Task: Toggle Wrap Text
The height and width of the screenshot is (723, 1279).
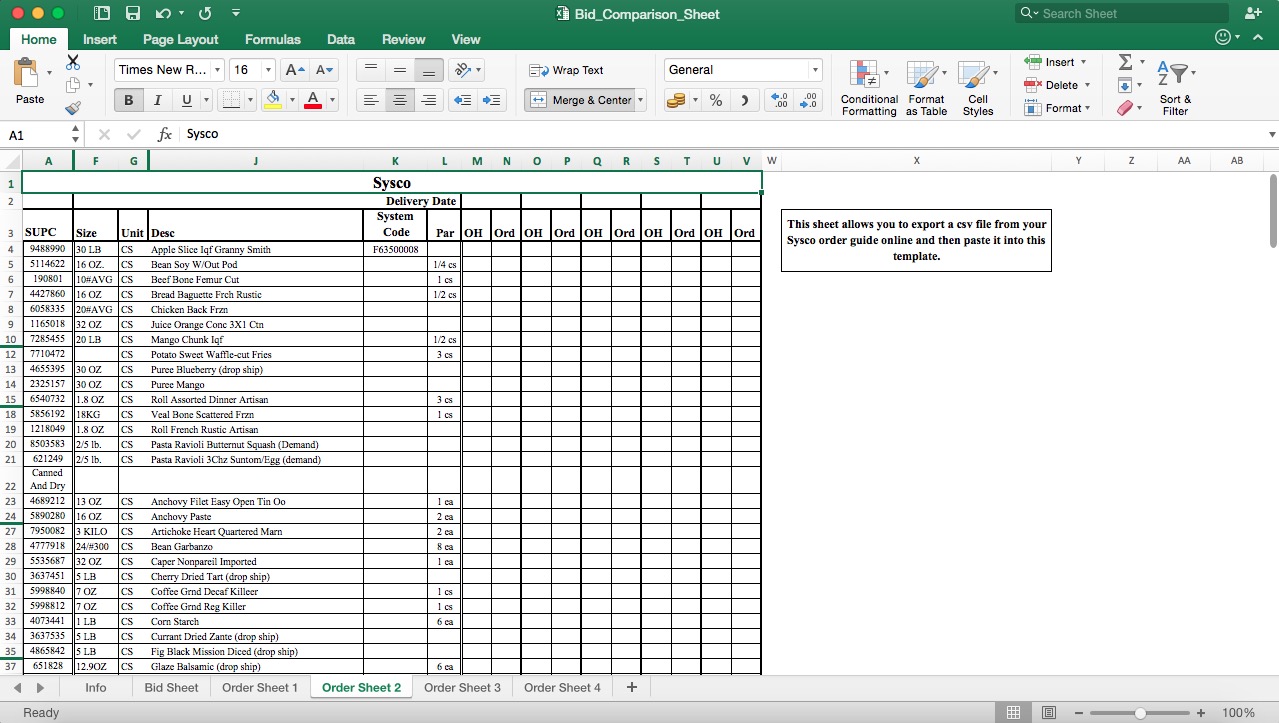Action: pyautogui.click(x=567, y=70)
